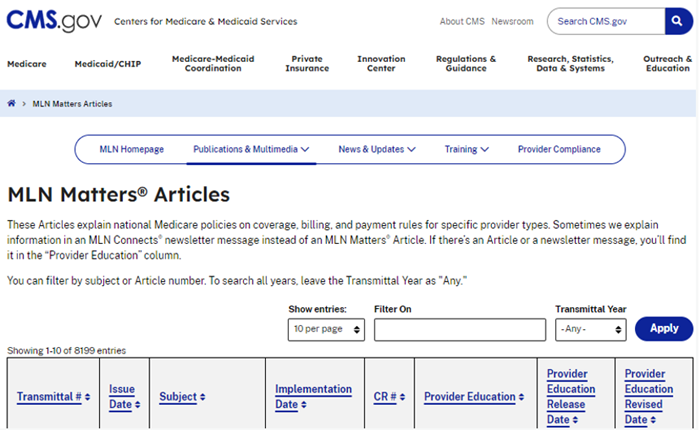
Task: Click the search magnifier button
Action: point(678,21)
